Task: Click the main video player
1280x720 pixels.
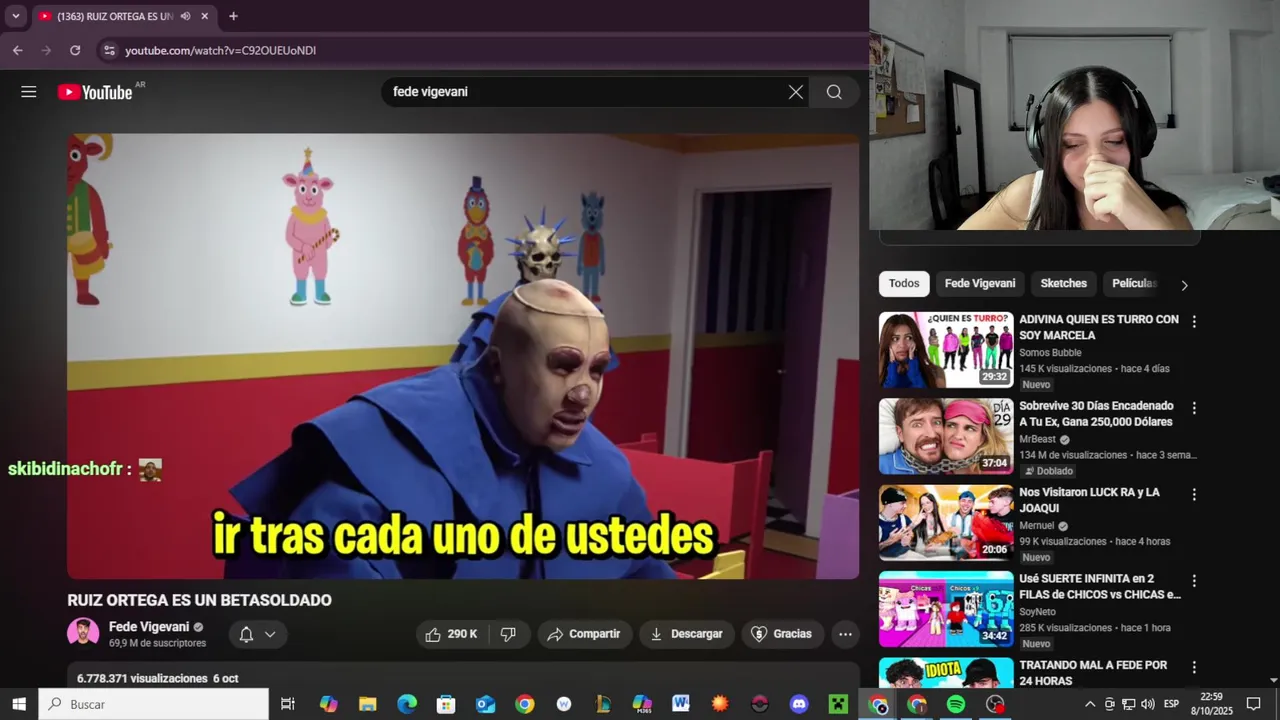Action: coord(463,356)
